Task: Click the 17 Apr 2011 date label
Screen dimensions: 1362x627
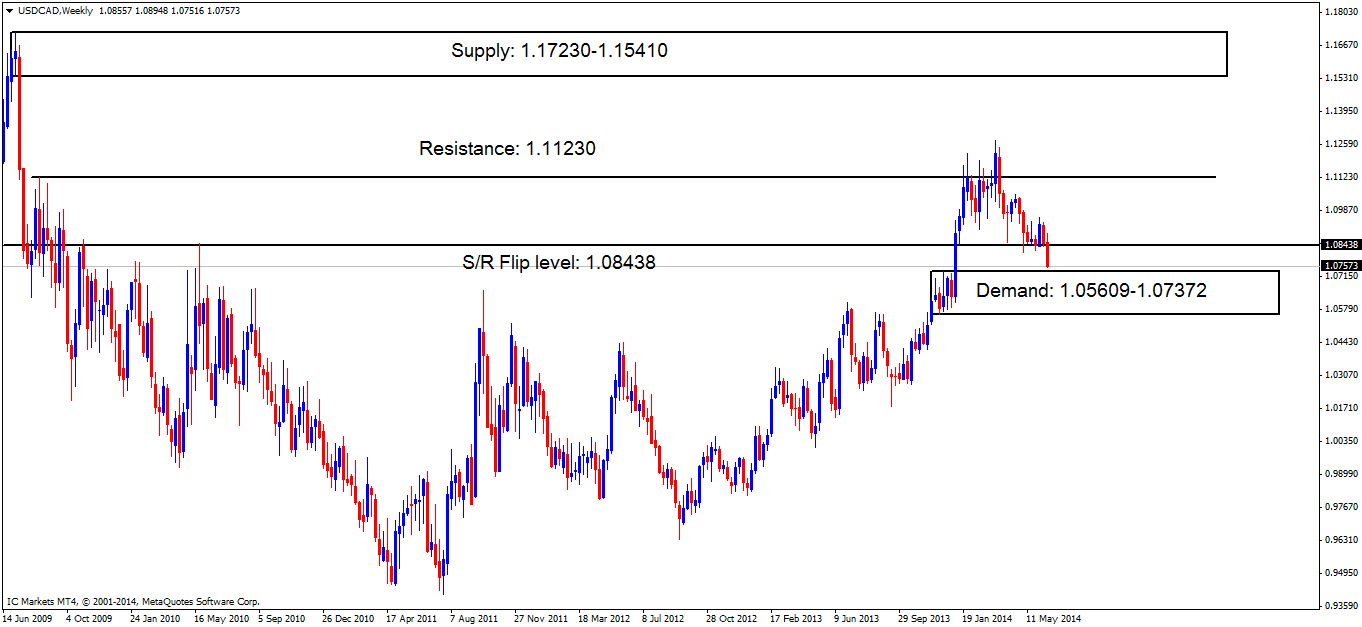Action: (x=411, y=619)
